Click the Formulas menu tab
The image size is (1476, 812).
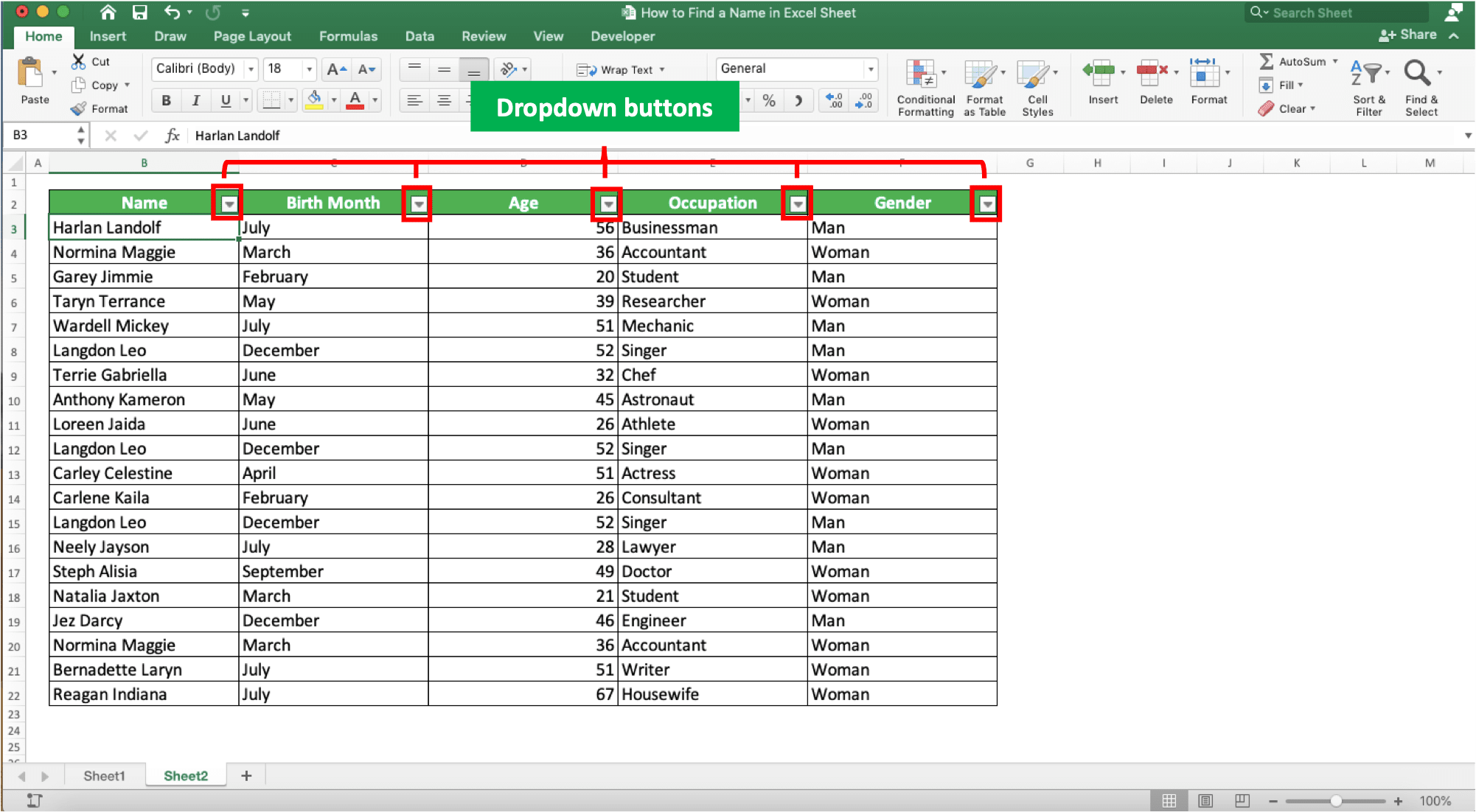[347, 35]
